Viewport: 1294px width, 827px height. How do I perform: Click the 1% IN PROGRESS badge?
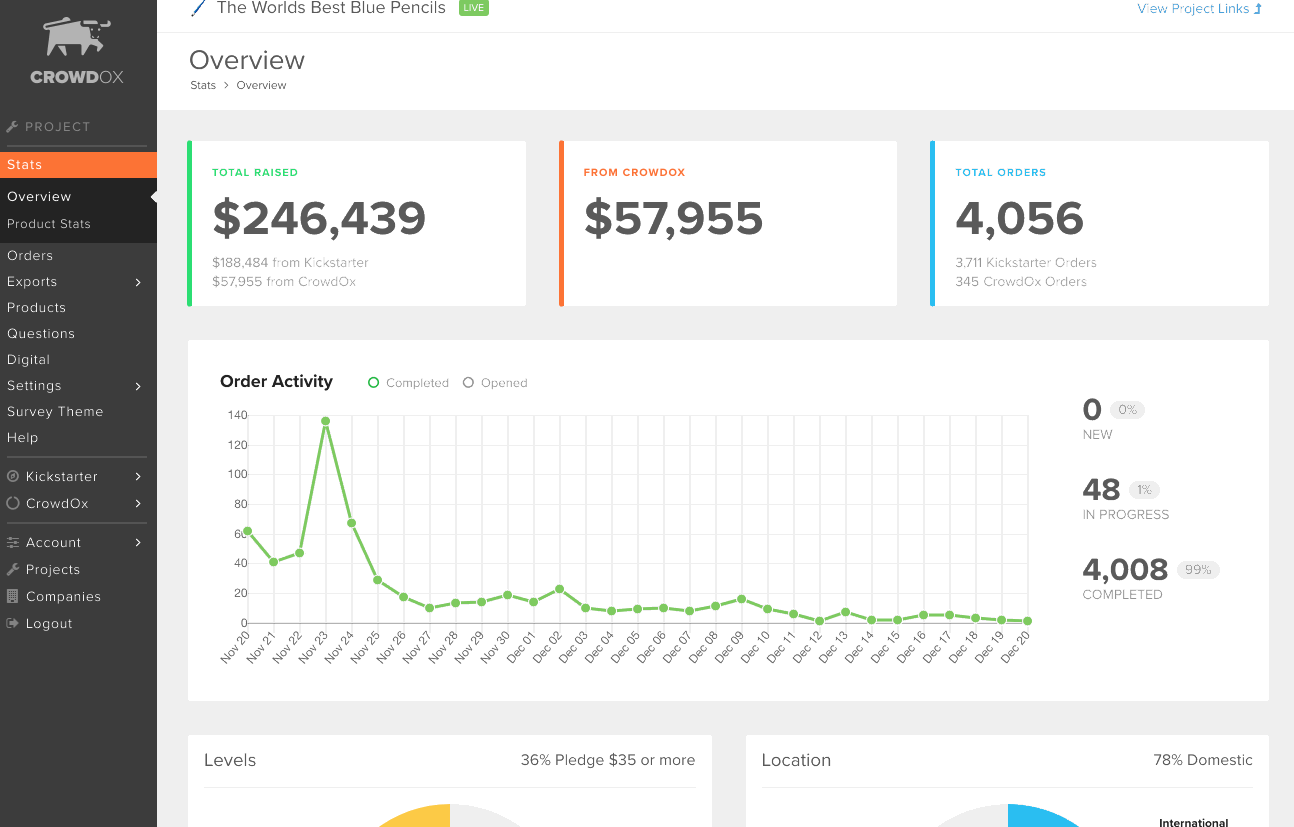pos(1144,490)
